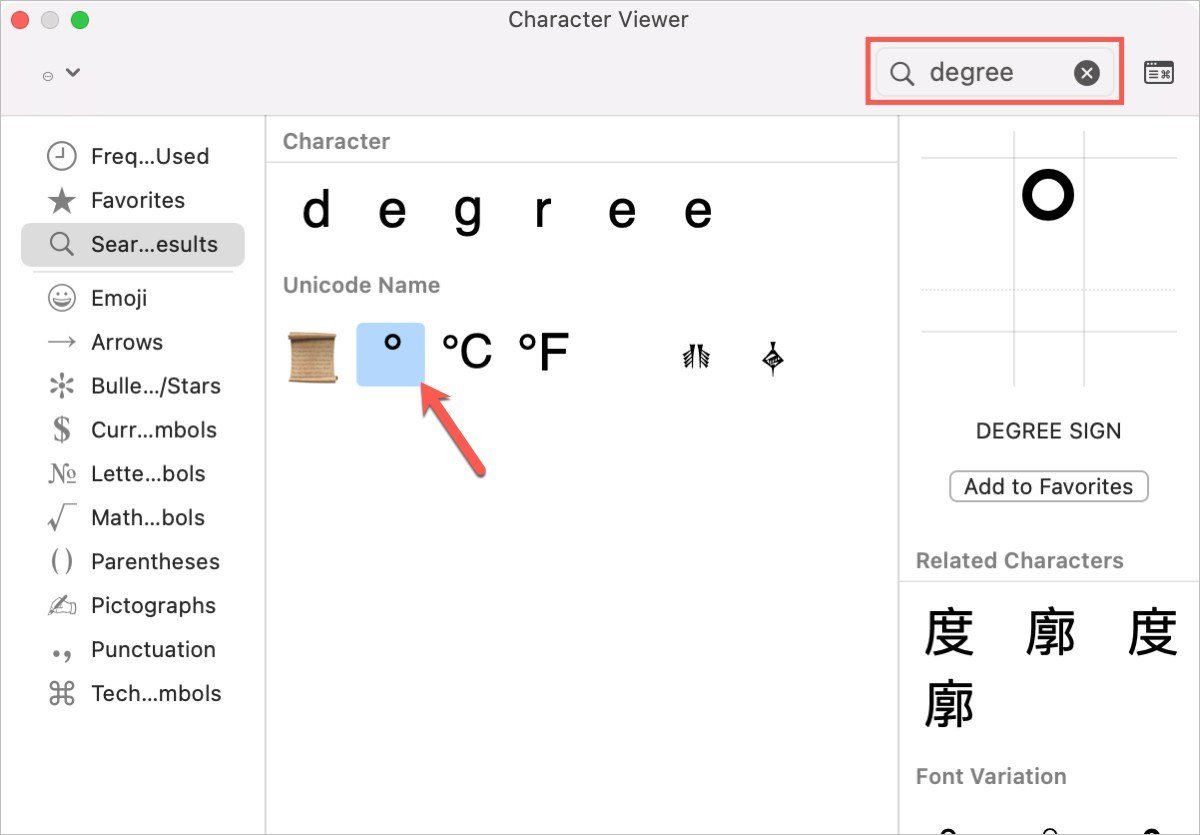Click inside the degree search field
The image size is (1200, 835).
[995, 72]
